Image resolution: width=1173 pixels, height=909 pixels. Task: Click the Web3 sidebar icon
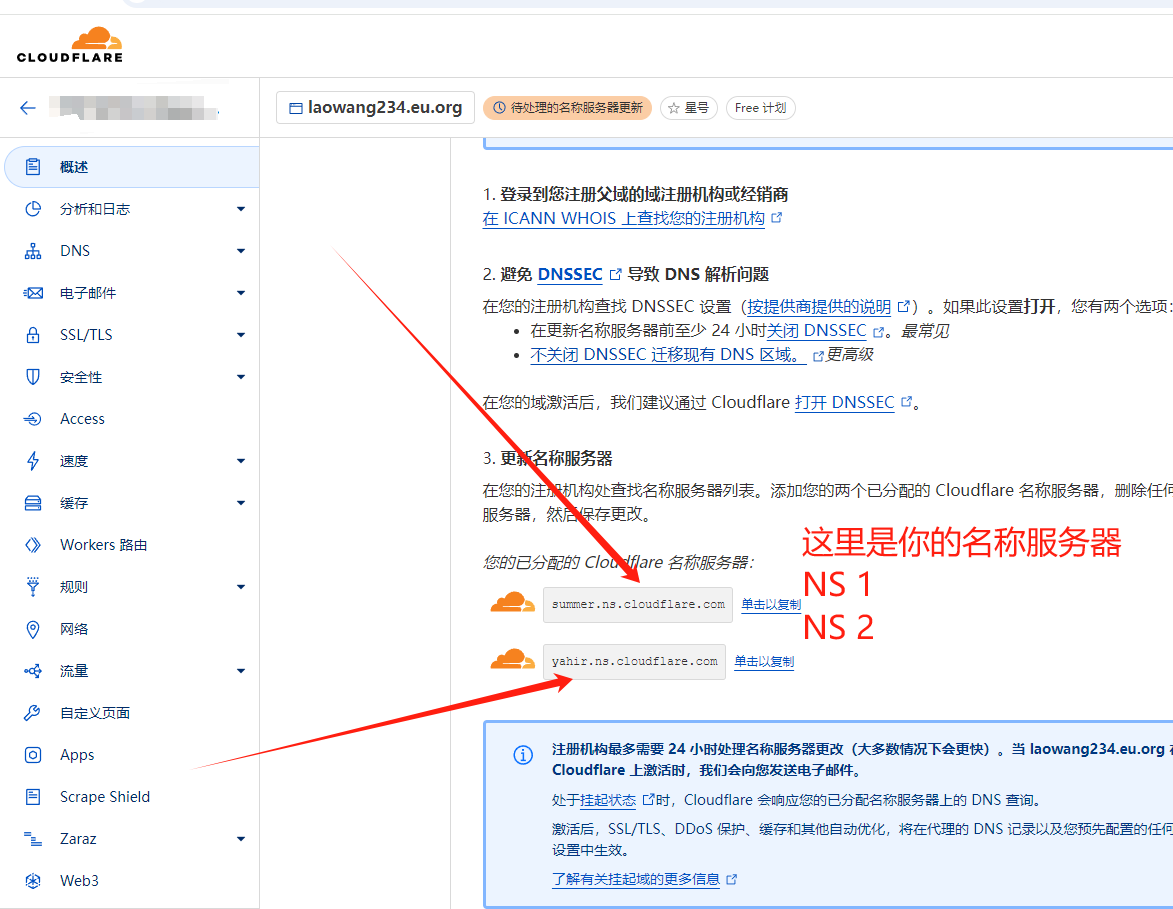[x=33, y=881]
